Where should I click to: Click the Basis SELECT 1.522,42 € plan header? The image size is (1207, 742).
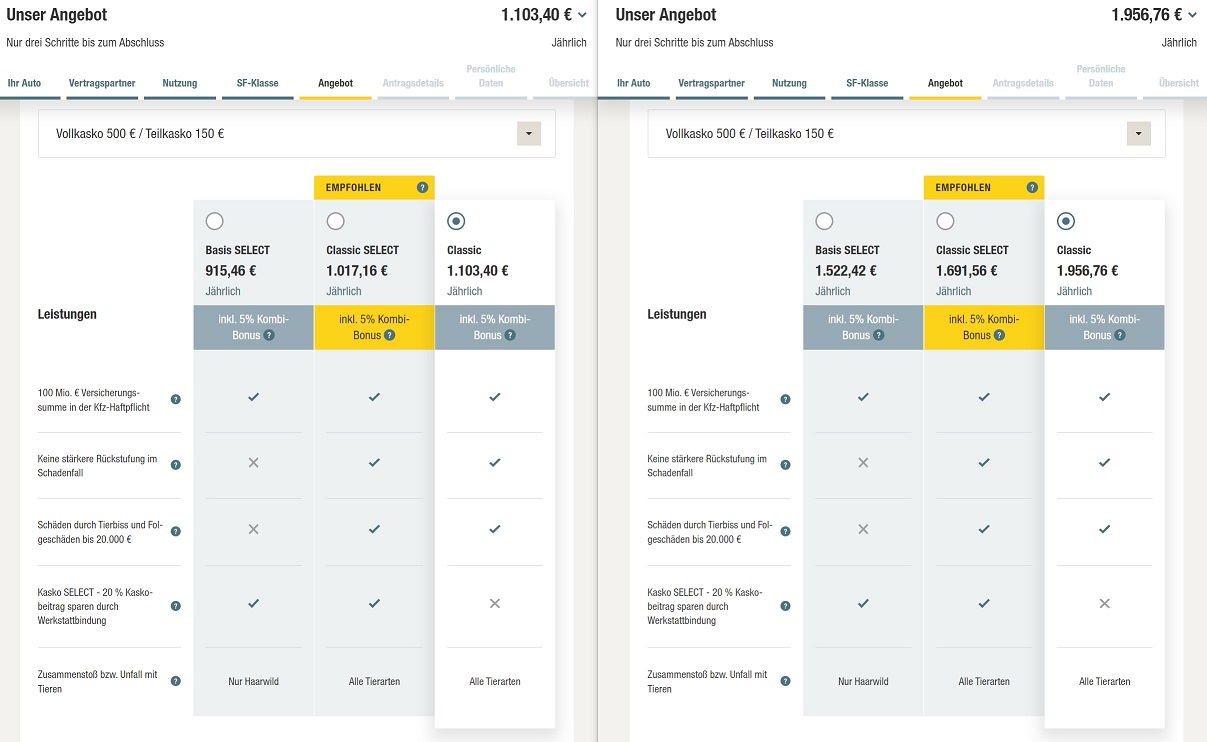[848, 250]
